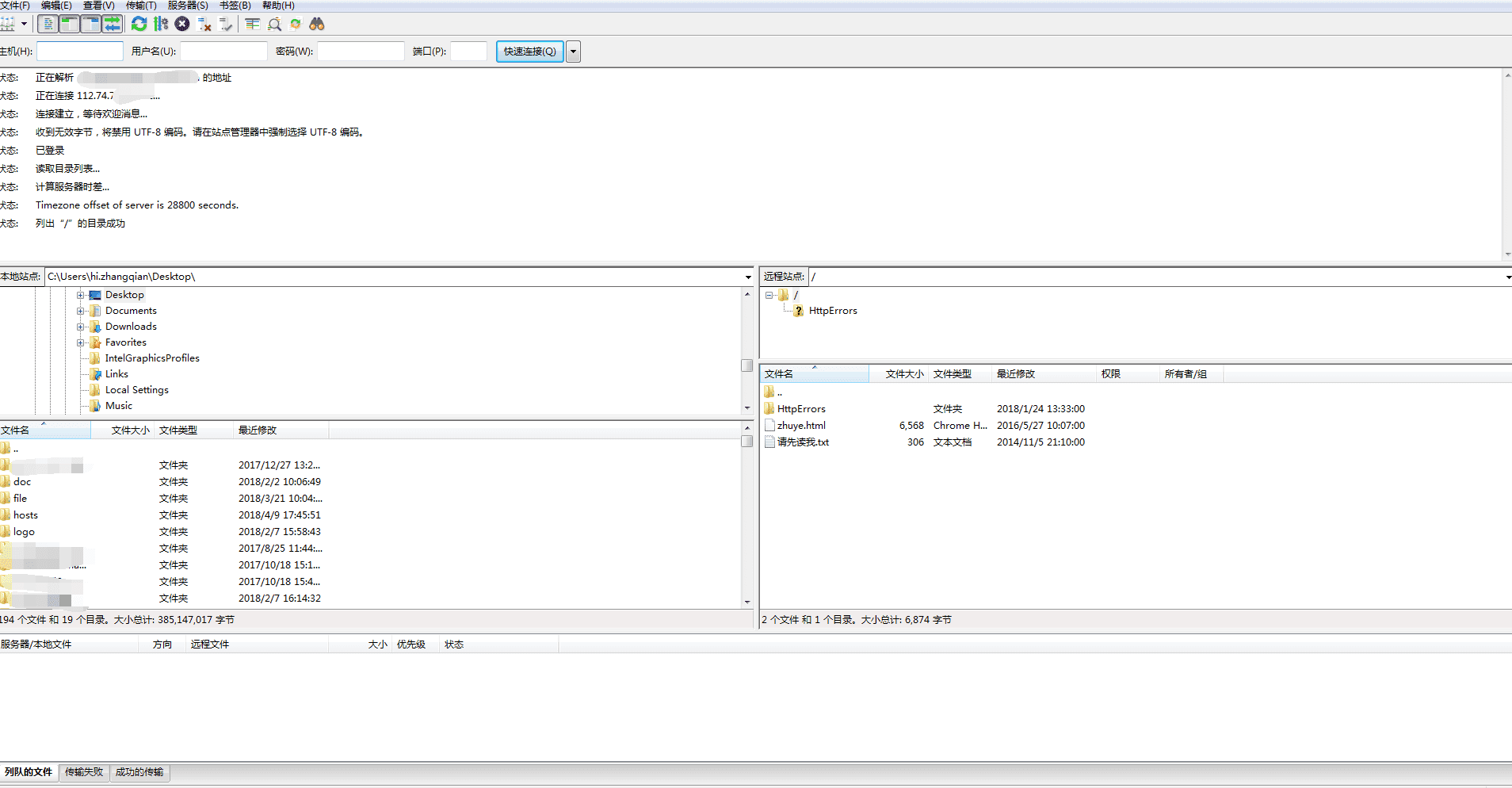
Task: Focus the 端口(P) port field
Action: 468,52
